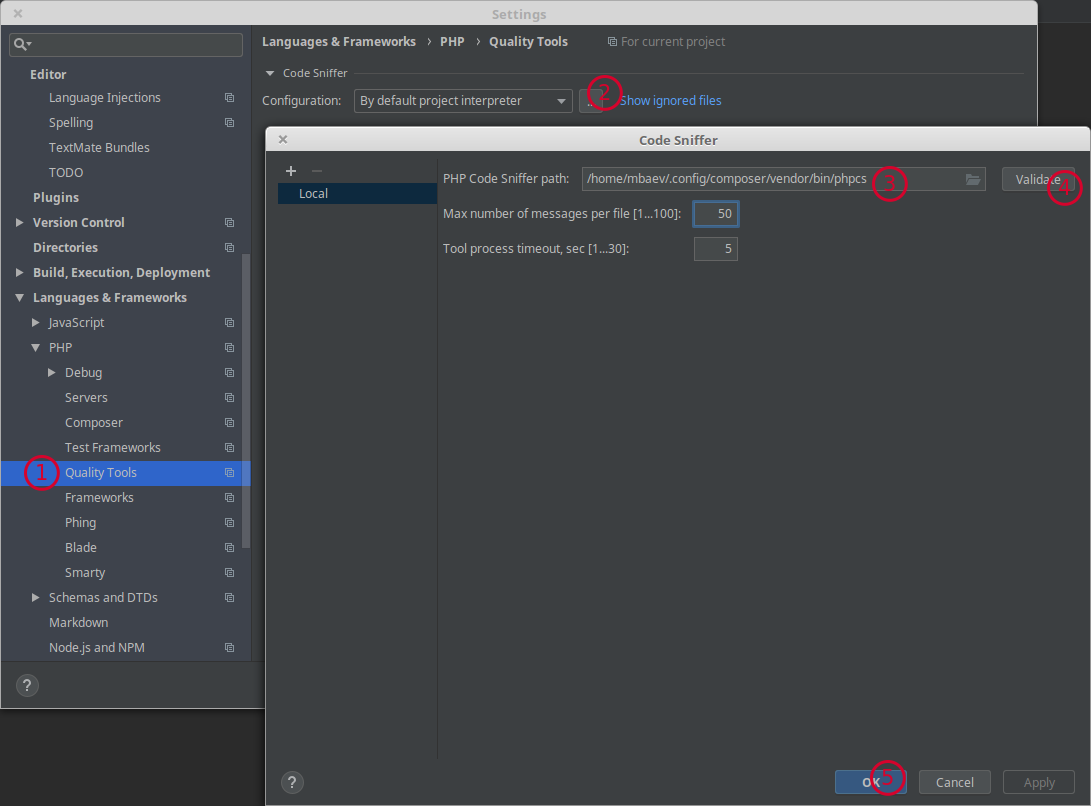This screenshot has height=806, width=1091.
Task: Click project-level icon next to Servers
Action: coord(229,398)
